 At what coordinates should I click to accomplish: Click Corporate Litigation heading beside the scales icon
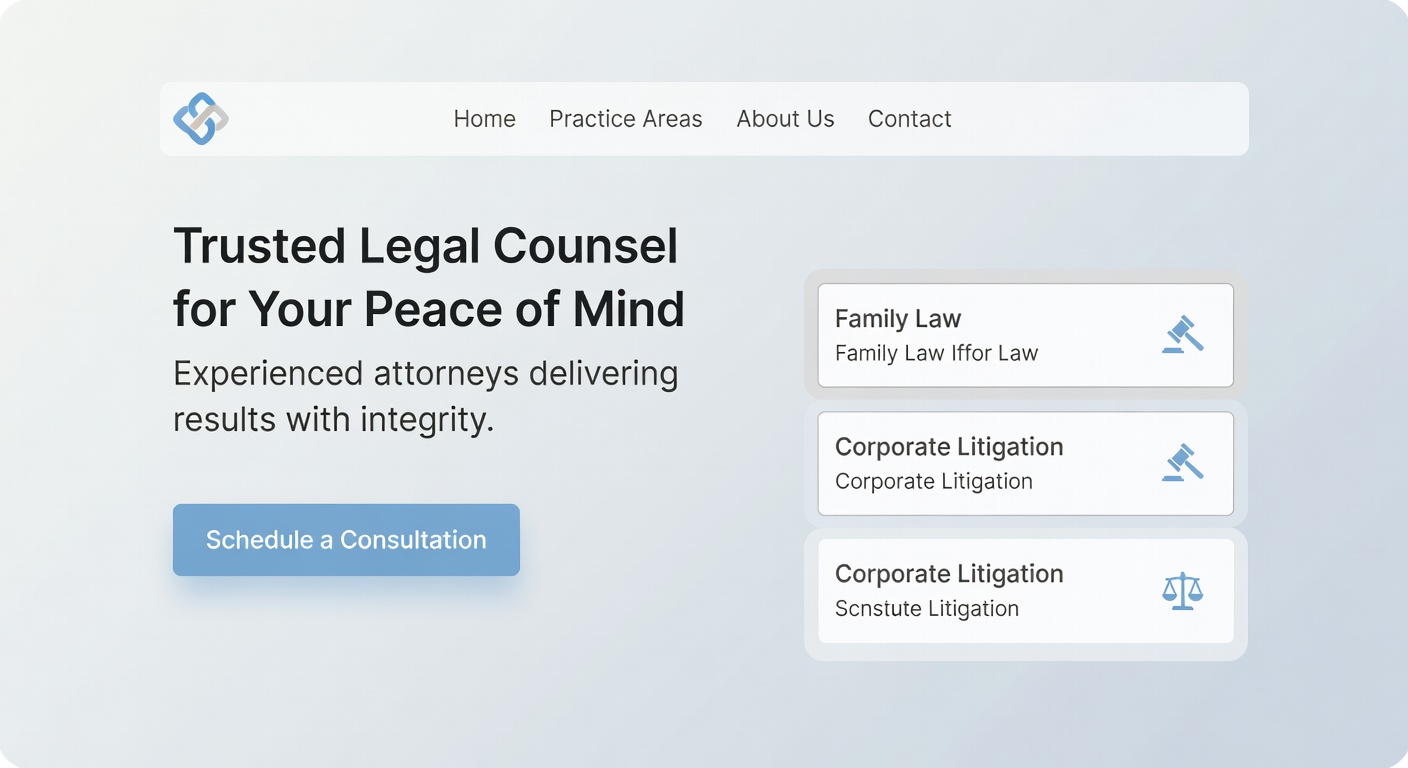point(949,574)
